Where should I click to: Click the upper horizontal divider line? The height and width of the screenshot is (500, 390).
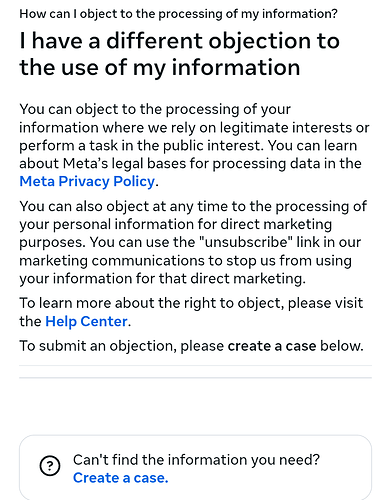point(195,366)
